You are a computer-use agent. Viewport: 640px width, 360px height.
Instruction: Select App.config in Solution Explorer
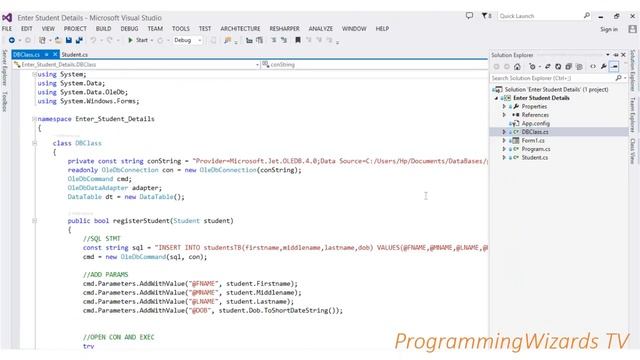tap(536, 123)
